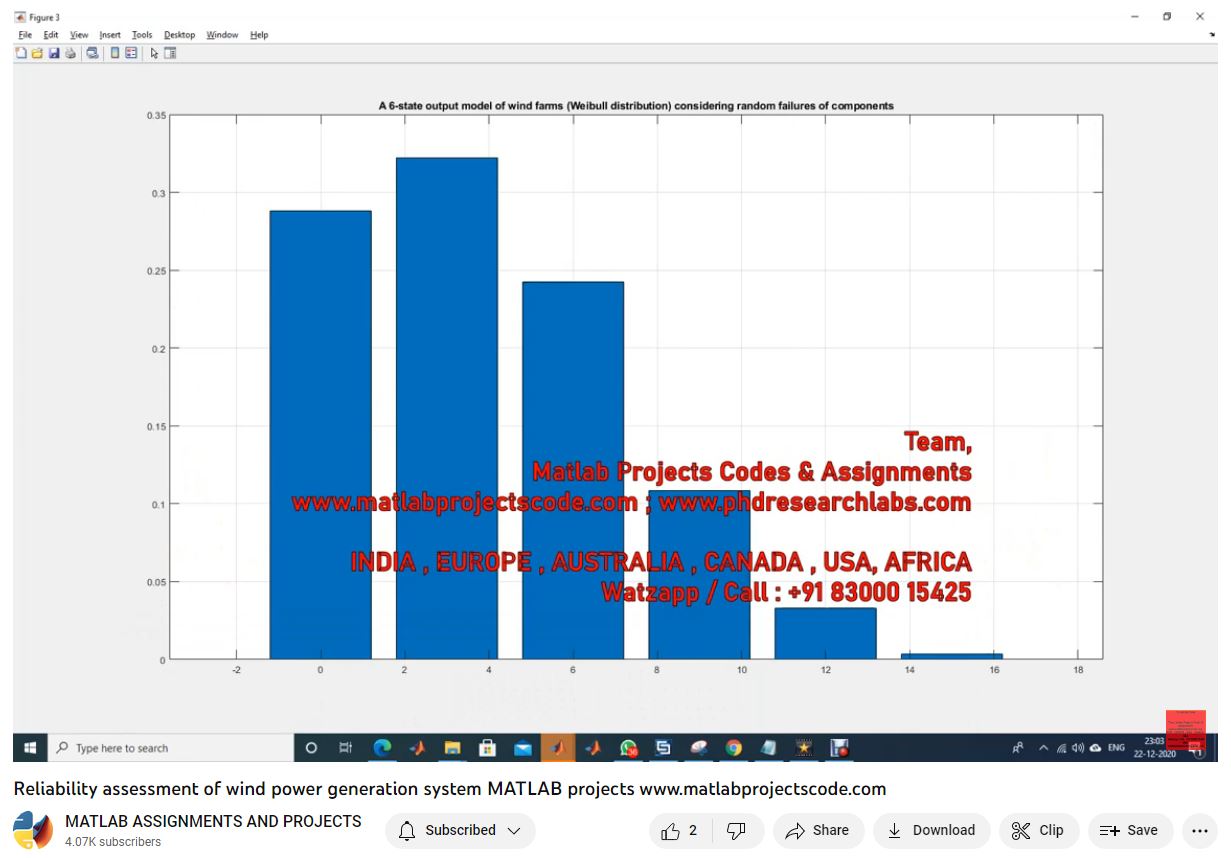Open the Desktop menu
The height and width of the screenshot is (858, 1231).
tap(180, 35)
